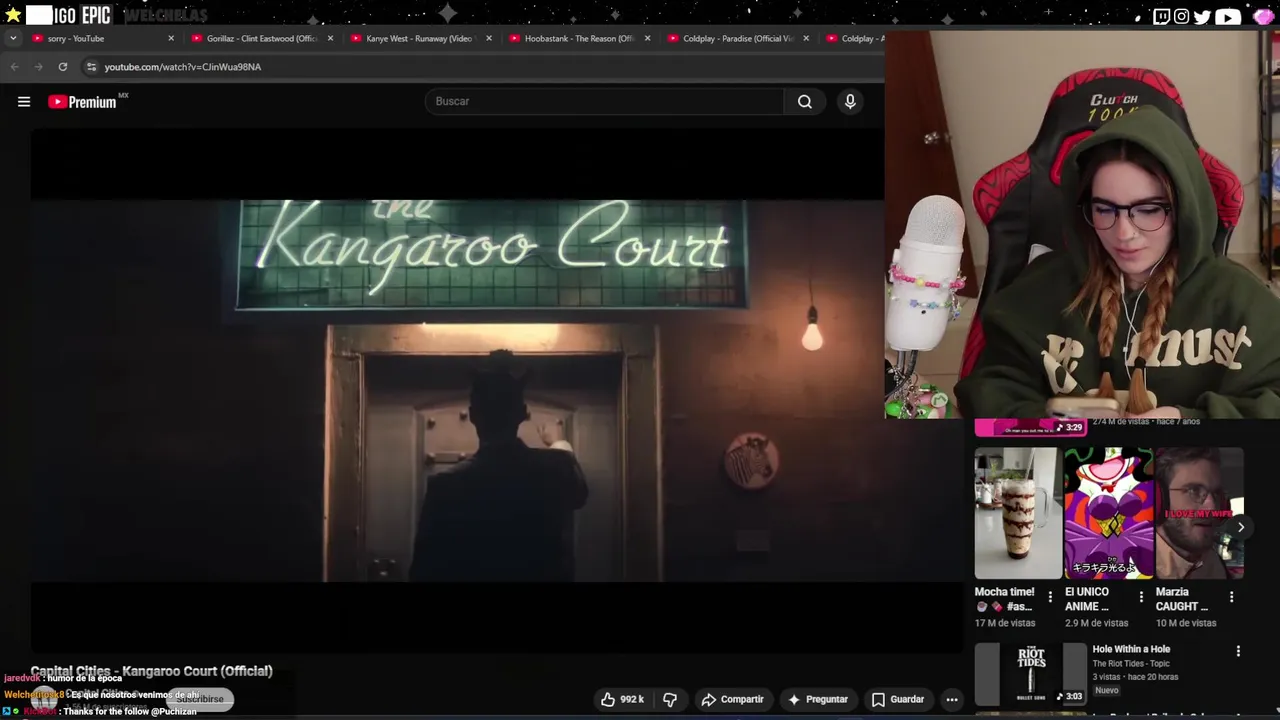Go forward in browser history
This screenshot has width=1280, height=720.
click(x=38, y=67)
